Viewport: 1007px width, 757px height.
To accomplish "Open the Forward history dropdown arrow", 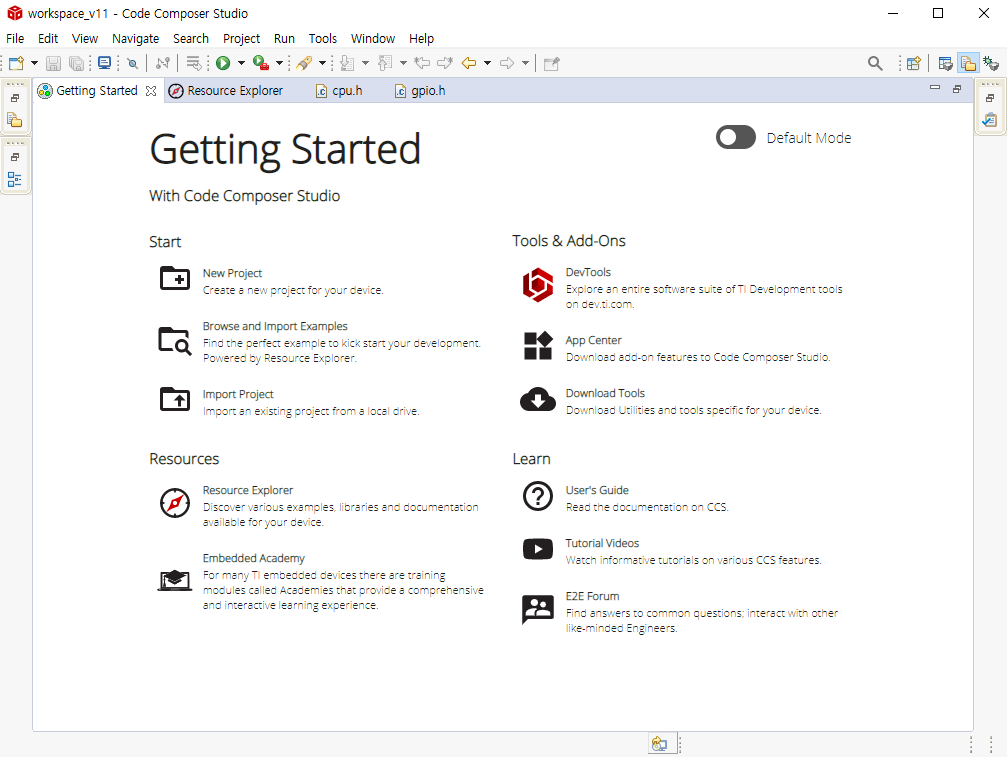I will point(525,63).
